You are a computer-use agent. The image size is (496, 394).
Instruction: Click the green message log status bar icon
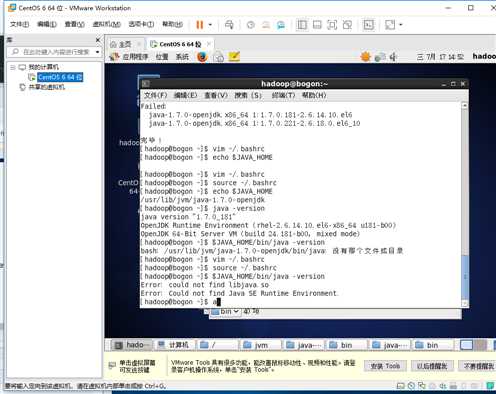[490, 386]
